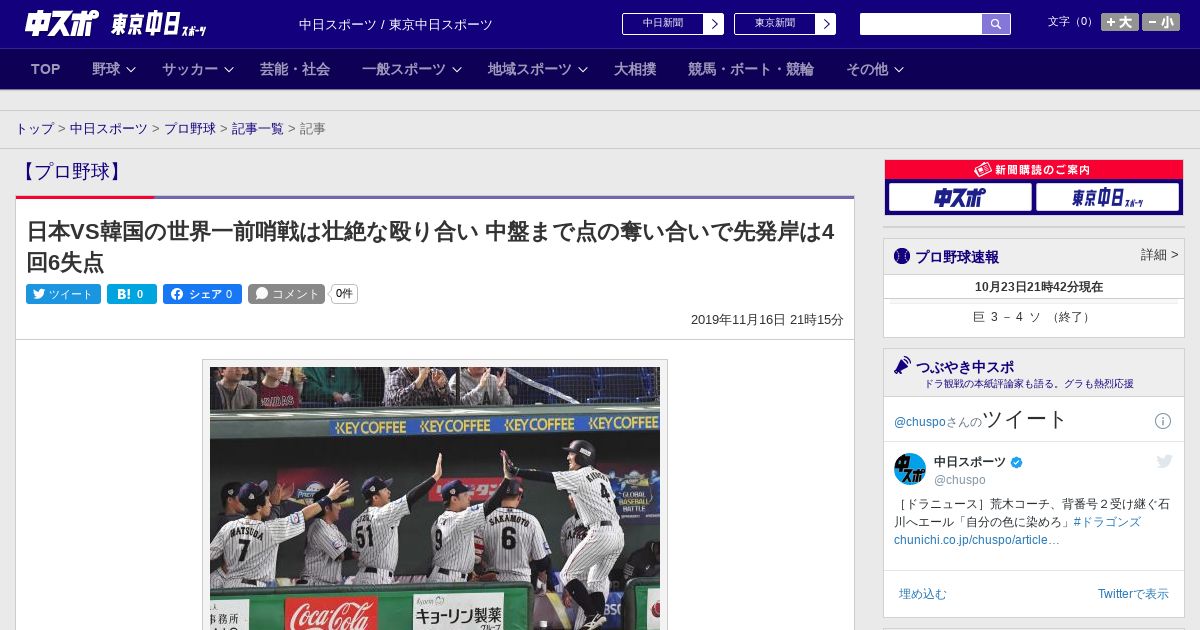Expand the サッカー menu
Screen dimensions: 1200x630
point(198,69)
